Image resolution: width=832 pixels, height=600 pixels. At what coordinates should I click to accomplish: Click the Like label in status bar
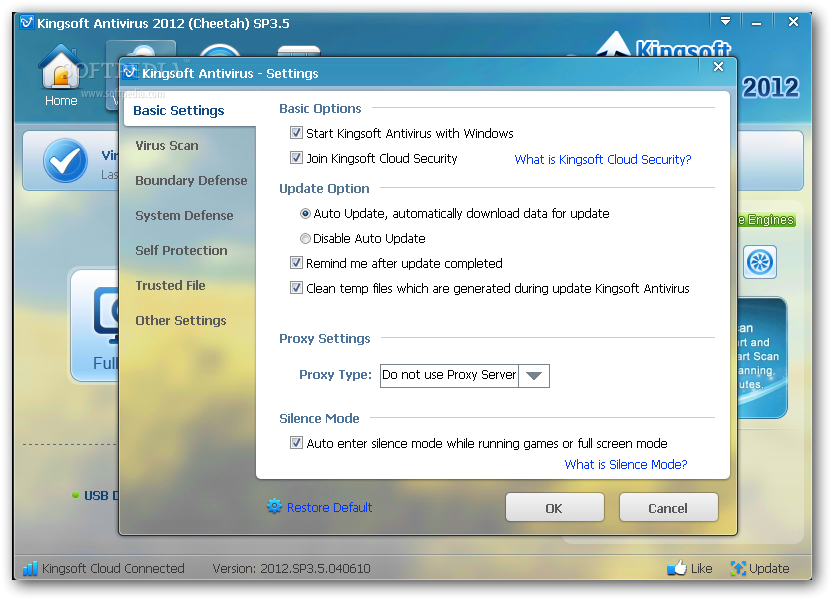(x=701, y=569)
